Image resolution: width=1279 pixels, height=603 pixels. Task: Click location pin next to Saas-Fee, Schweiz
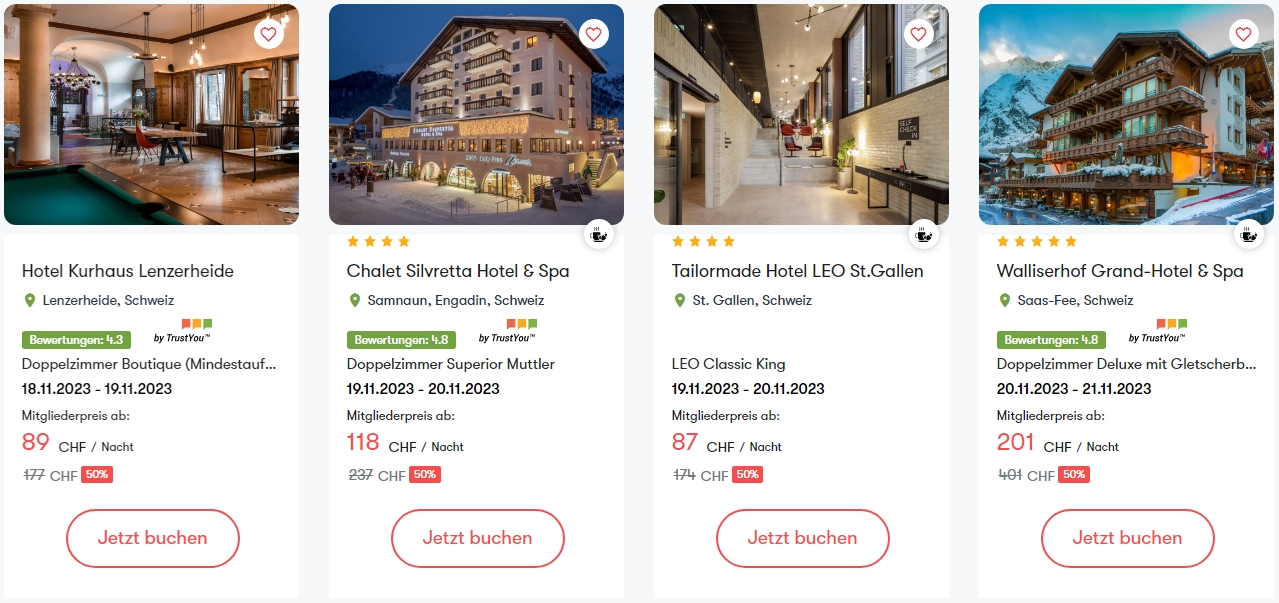[x=1005, y=300]
